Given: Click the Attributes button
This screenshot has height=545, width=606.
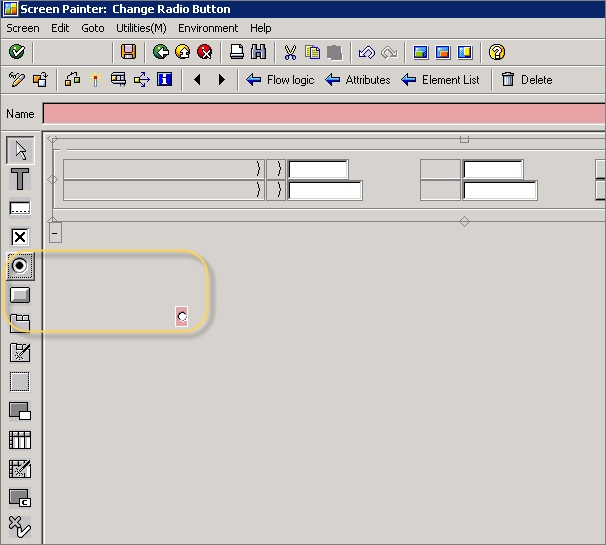Looking at the screenshot, I should click(358, 80).
